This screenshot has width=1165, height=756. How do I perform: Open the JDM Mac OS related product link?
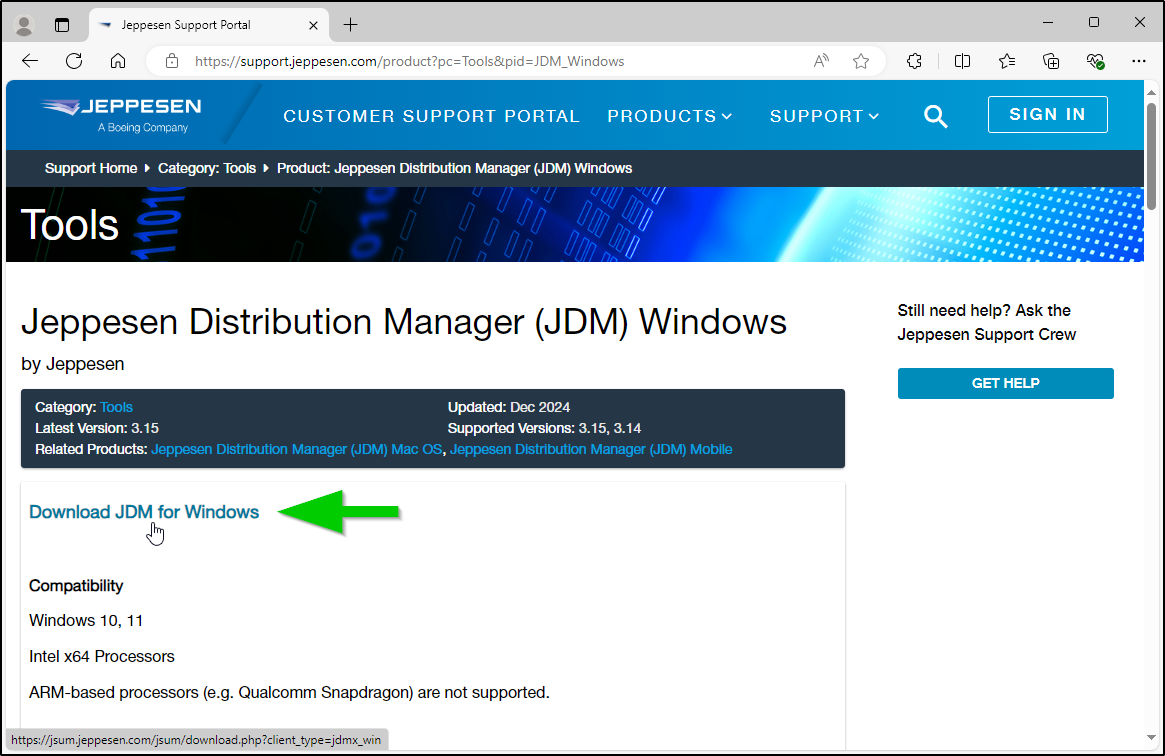coord(296,449)
